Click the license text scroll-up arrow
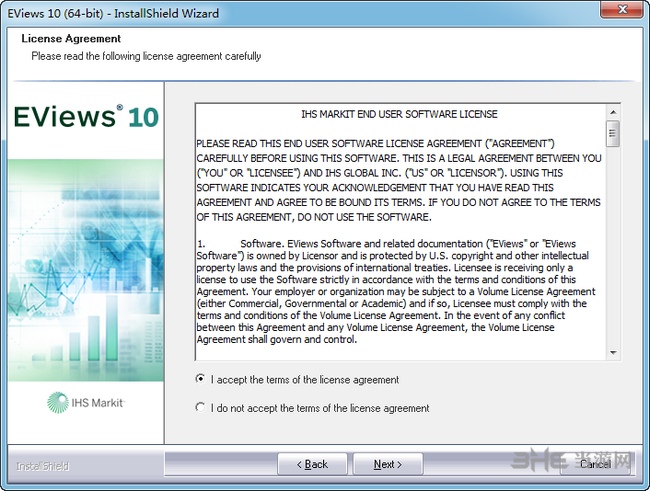The height and width of the screenshot is (491, 650). point(613,112)
